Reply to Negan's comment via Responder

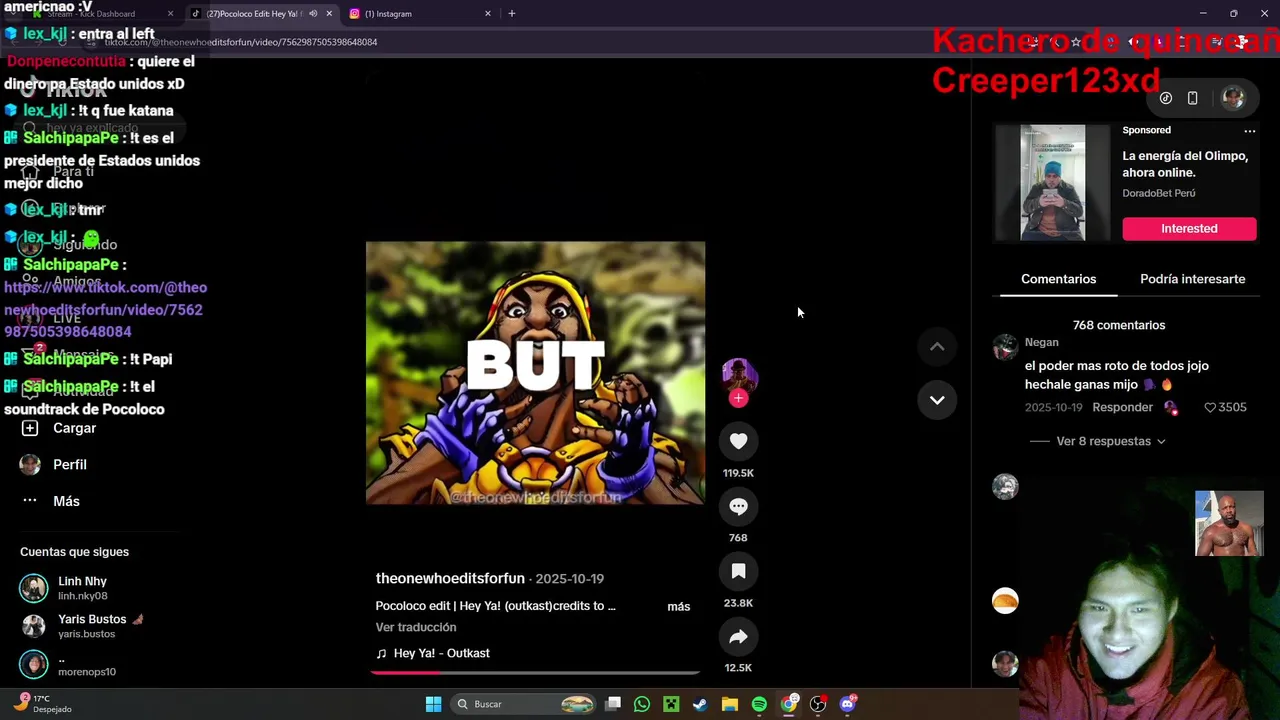(1122, 407)
